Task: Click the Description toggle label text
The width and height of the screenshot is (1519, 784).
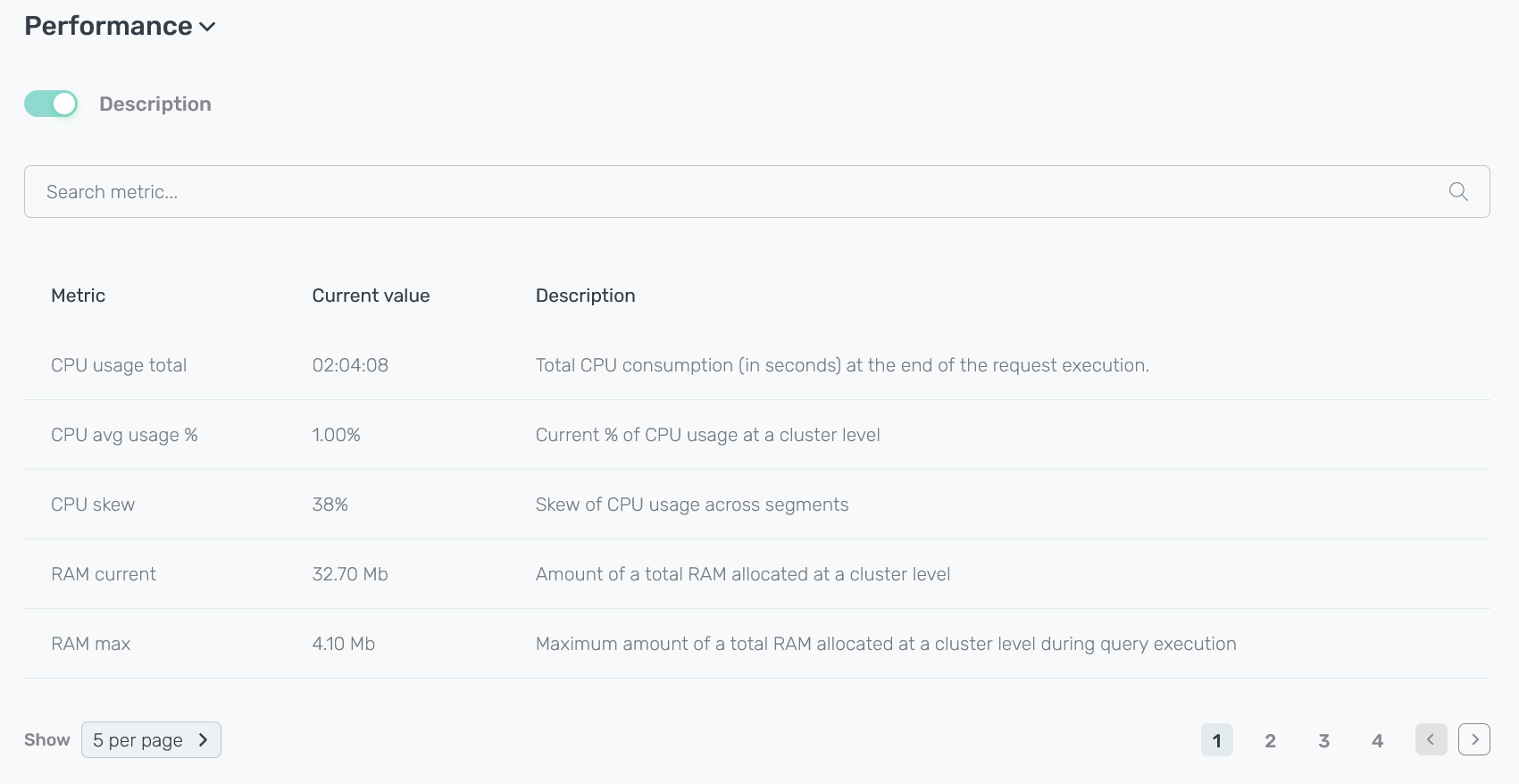Action: coord(154,104)
